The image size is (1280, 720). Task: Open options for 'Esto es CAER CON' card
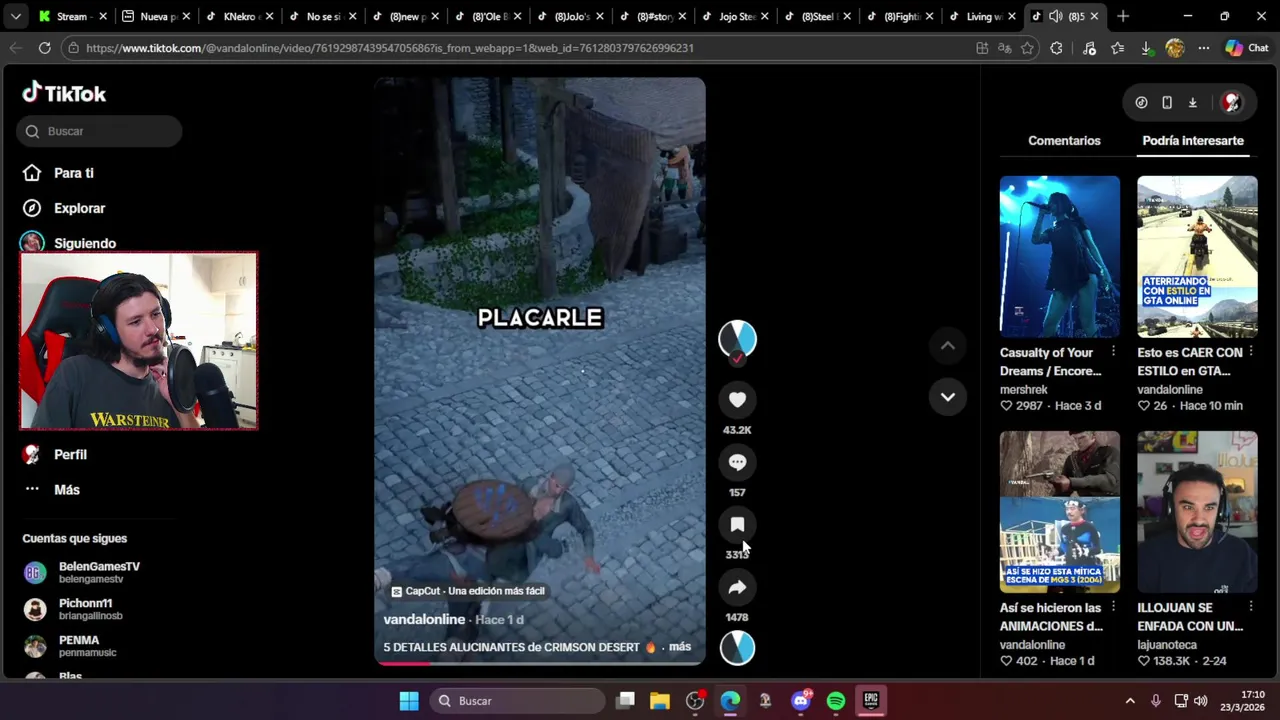1250,352
